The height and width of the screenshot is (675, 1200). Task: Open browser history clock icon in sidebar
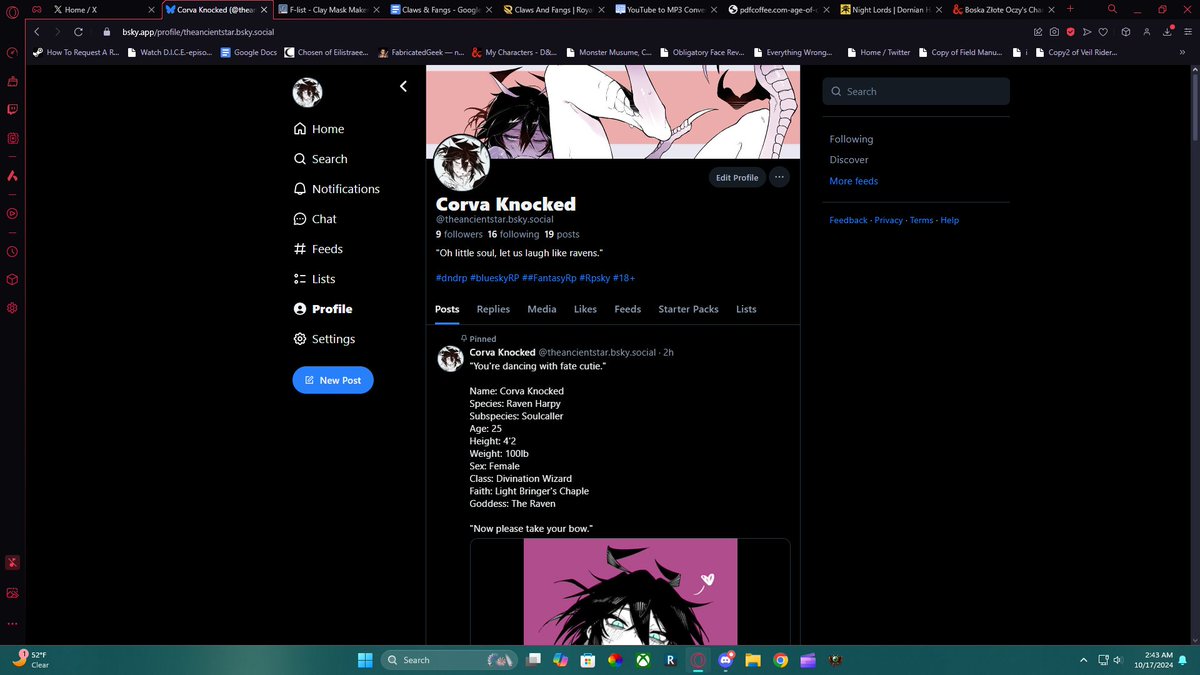[x=12, y=252]
